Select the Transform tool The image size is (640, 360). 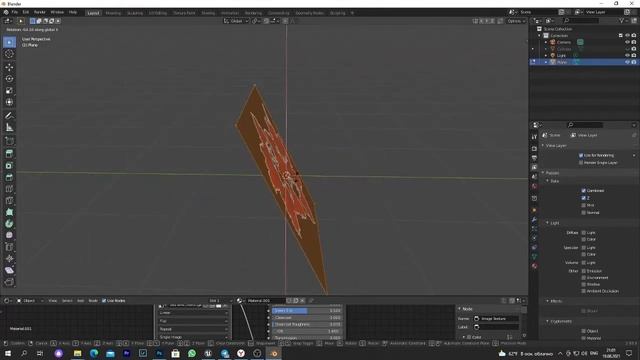click(9, 102)
